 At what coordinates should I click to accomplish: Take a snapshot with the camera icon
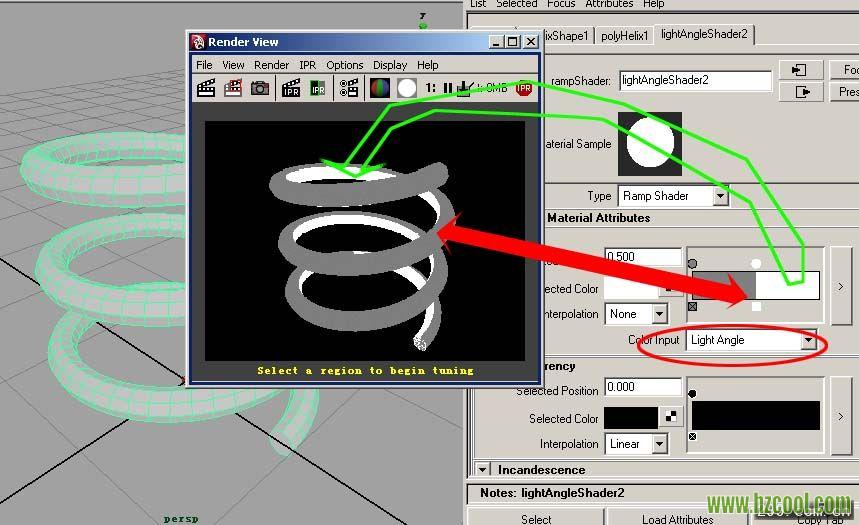point(260,88)
